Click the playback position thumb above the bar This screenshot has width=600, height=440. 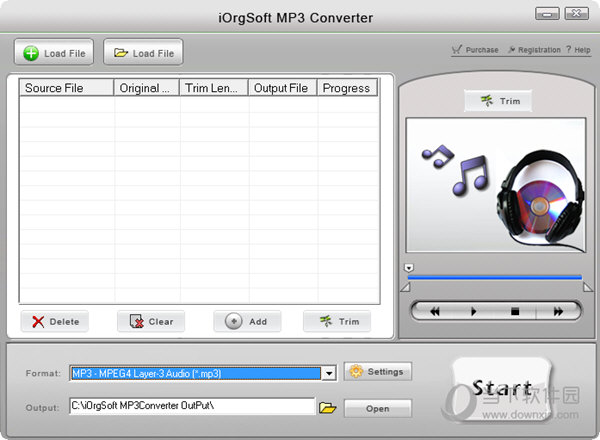[x=409, y=267]
